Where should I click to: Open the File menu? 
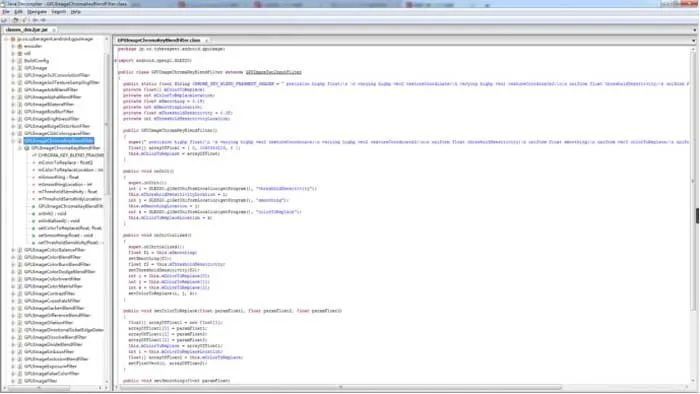click(x=6, y=12)
